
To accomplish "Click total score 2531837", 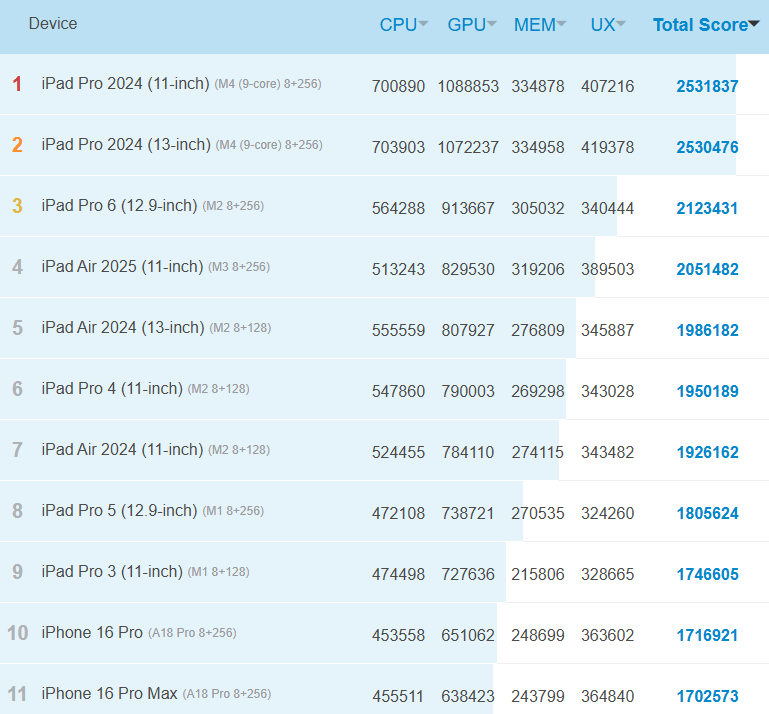I will click(x=707, y=86).
